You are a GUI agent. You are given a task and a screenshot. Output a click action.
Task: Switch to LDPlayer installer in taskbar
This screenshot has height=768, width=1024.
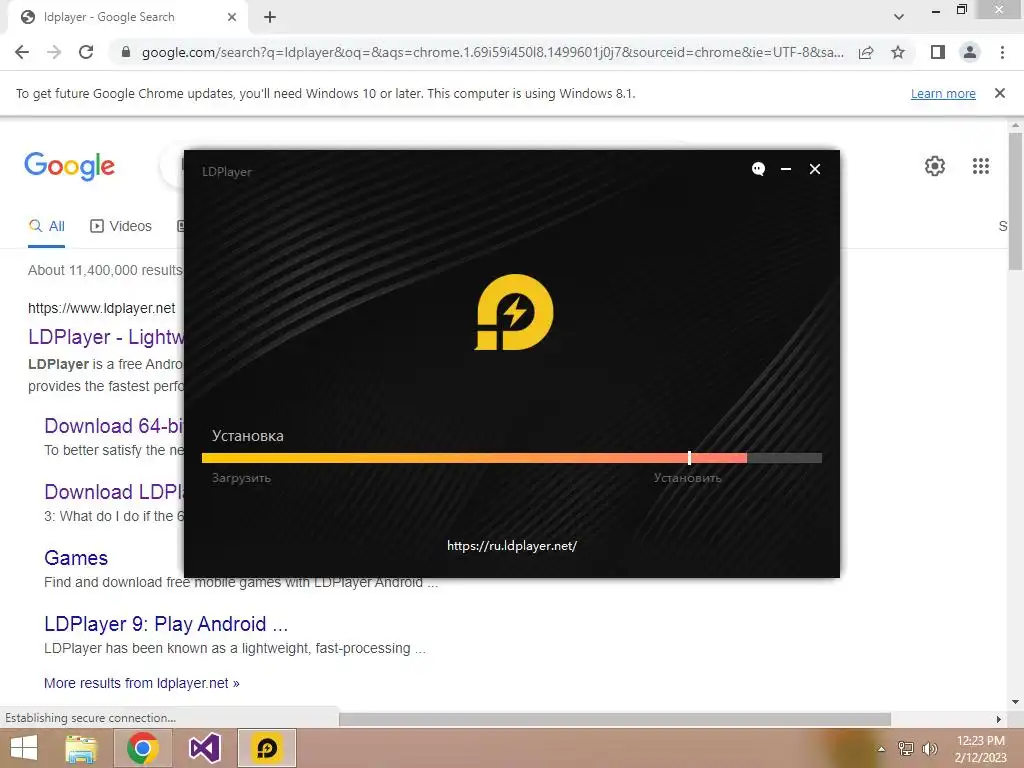pos(266,748)
